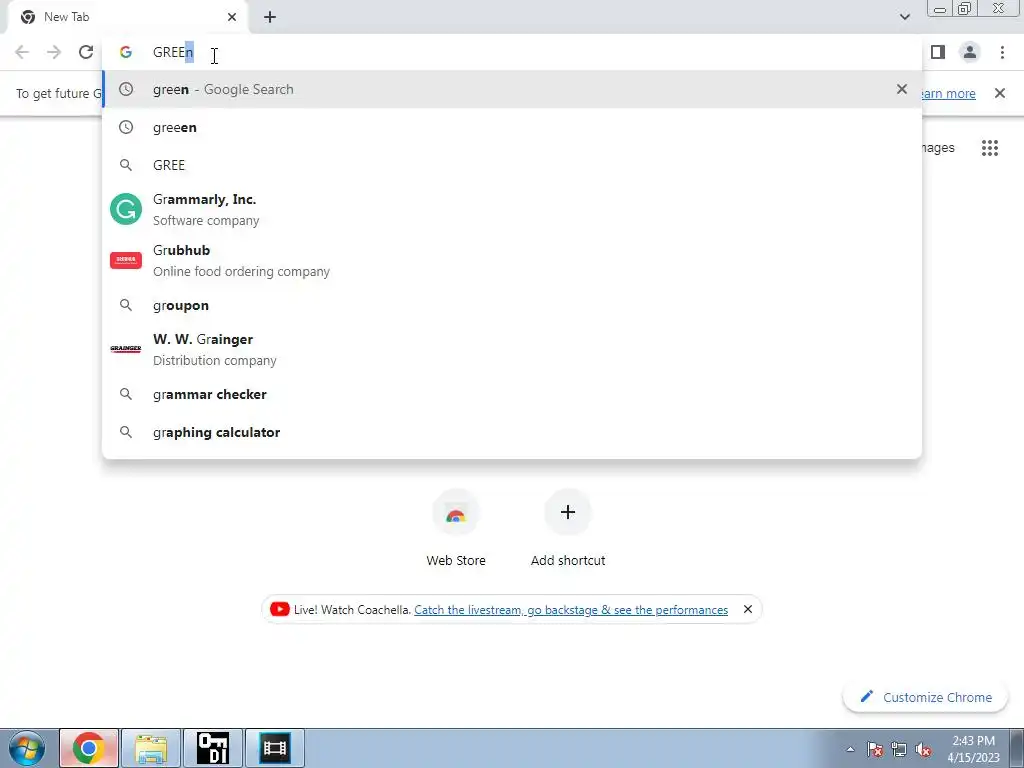The image size is (1024, 768).
Task: Click the Chrome taskbar icon
Action: (x=89, y=748)
